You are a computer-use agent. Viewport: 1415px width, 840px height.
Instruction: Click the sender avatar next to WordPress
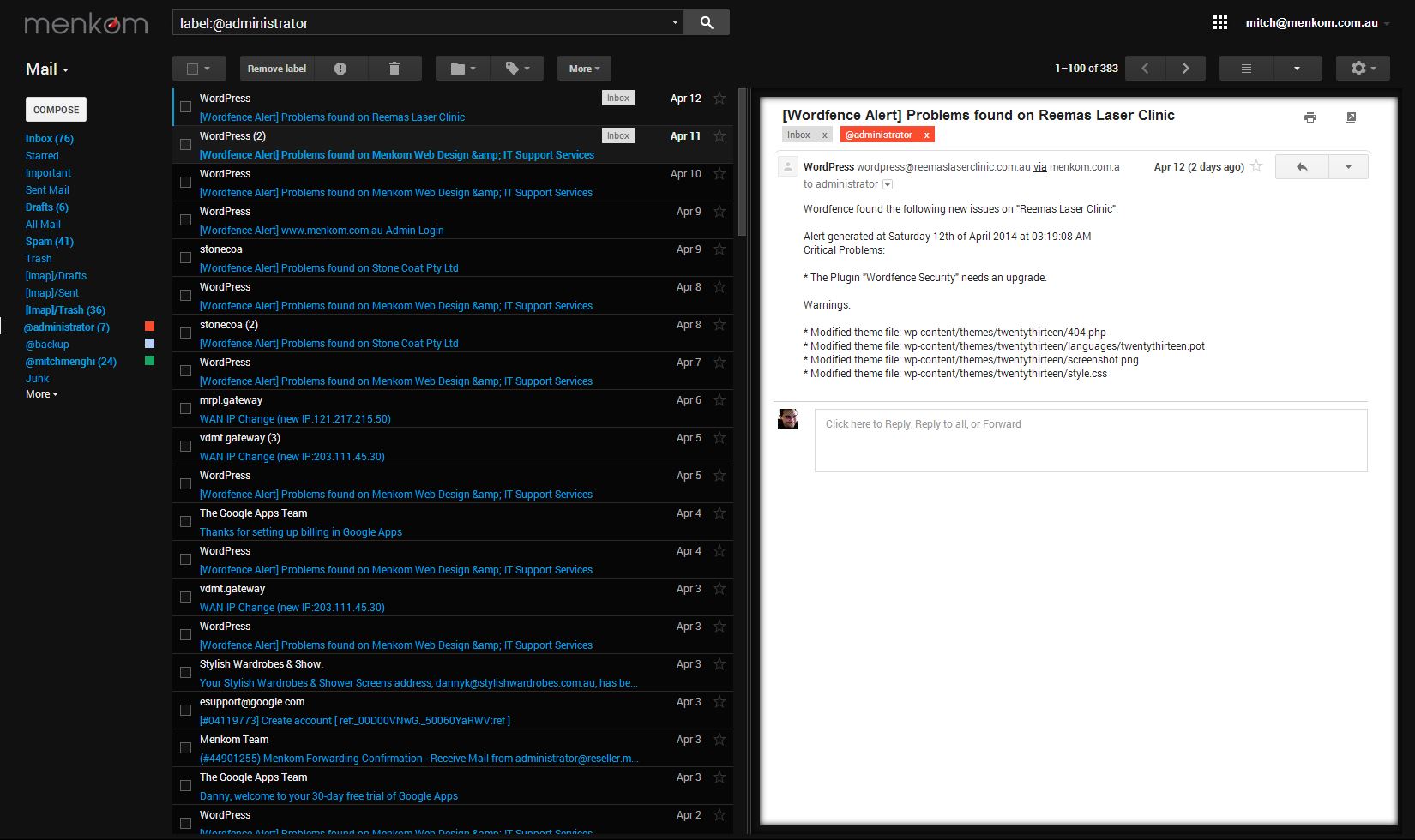tap(787, 167)
